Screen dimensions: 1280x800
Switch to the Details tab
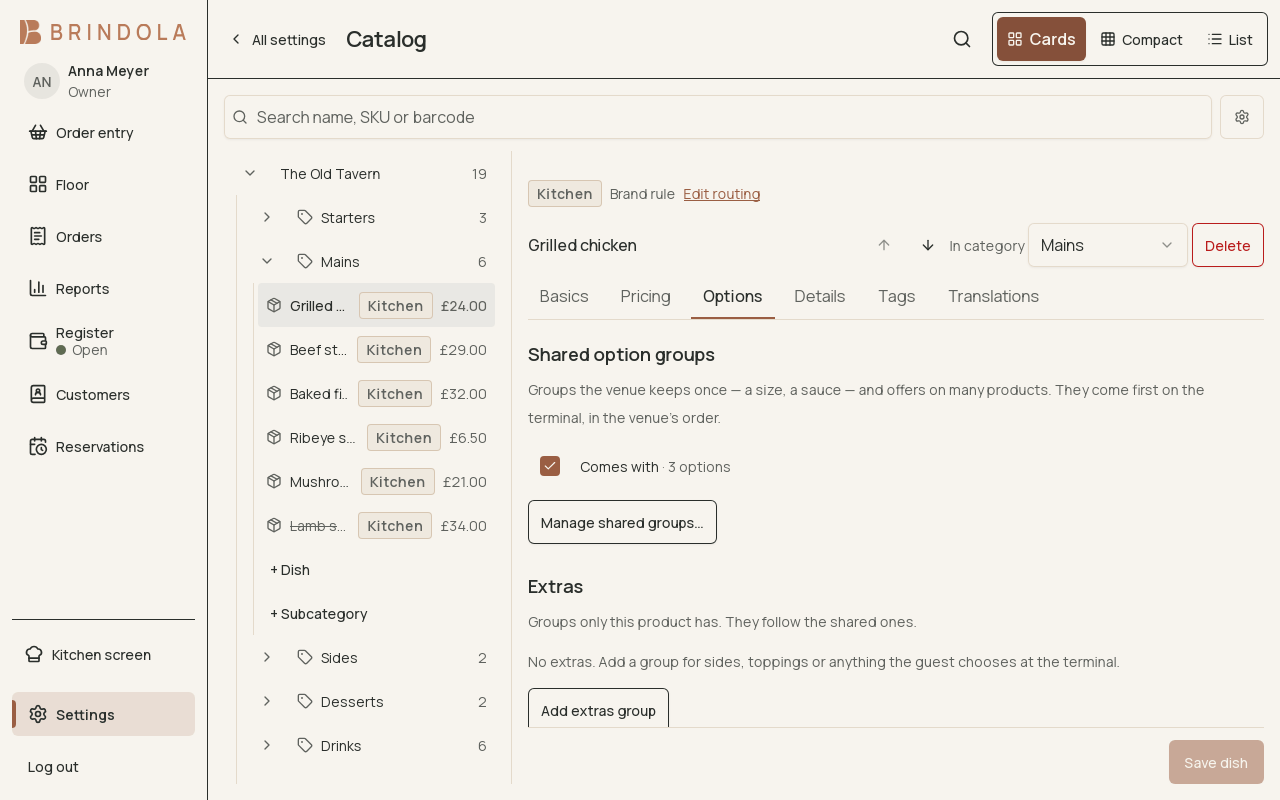pos(820,296)
